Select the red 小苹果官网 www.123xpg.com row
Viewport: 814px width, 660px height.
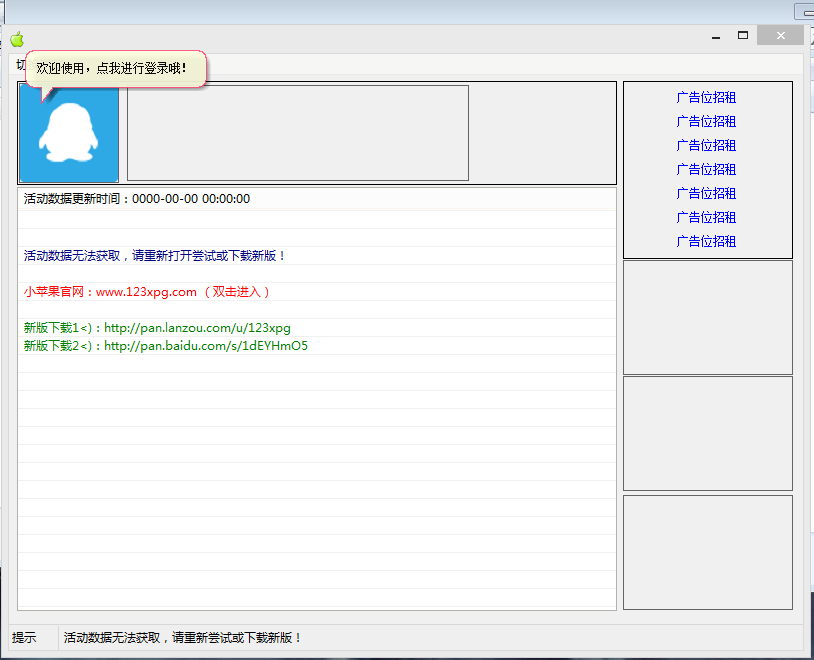click(317, 292)
